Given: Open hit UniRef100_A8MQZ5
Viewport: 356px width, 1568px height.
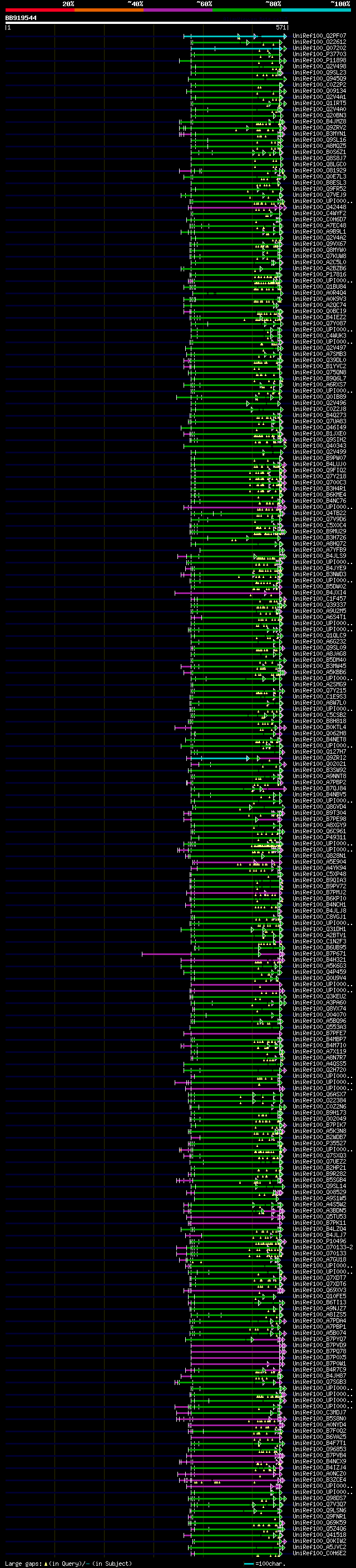Looking at the screenshot, I should coord(319,146).
